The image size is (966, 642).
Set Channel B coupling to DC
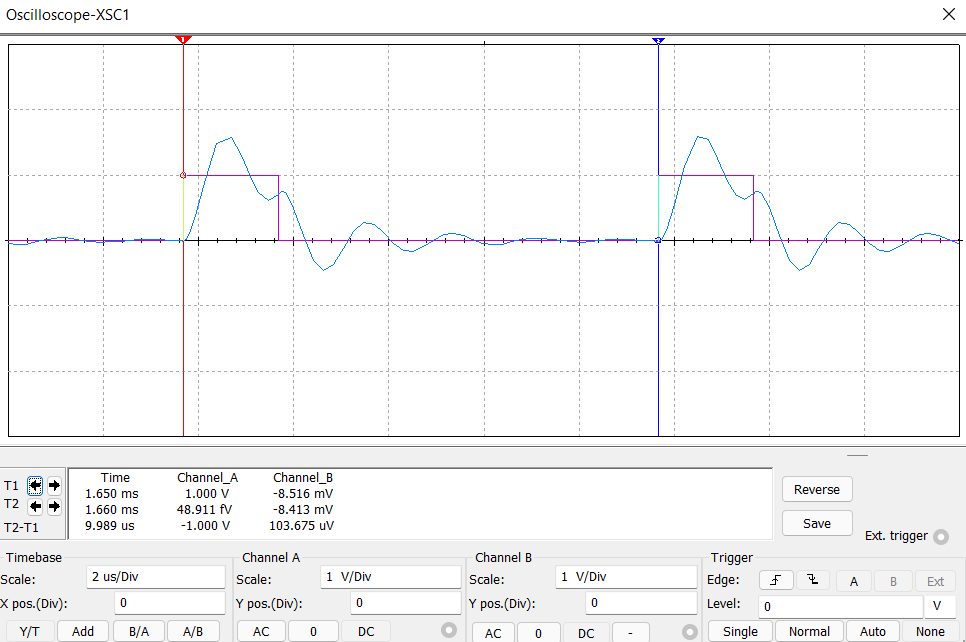pyautogui.click(x=586, y=633)
